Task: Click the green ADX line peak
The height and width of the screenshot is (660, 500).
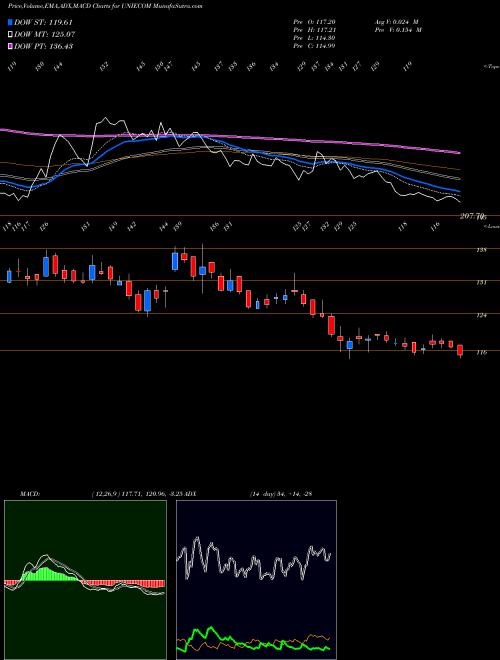Action: coord(212,628)
